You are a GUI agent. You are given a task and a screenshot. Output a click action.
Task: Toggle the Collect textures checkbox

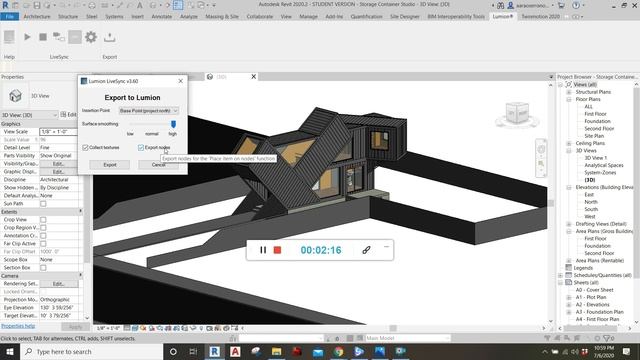(x=85, y=147)
